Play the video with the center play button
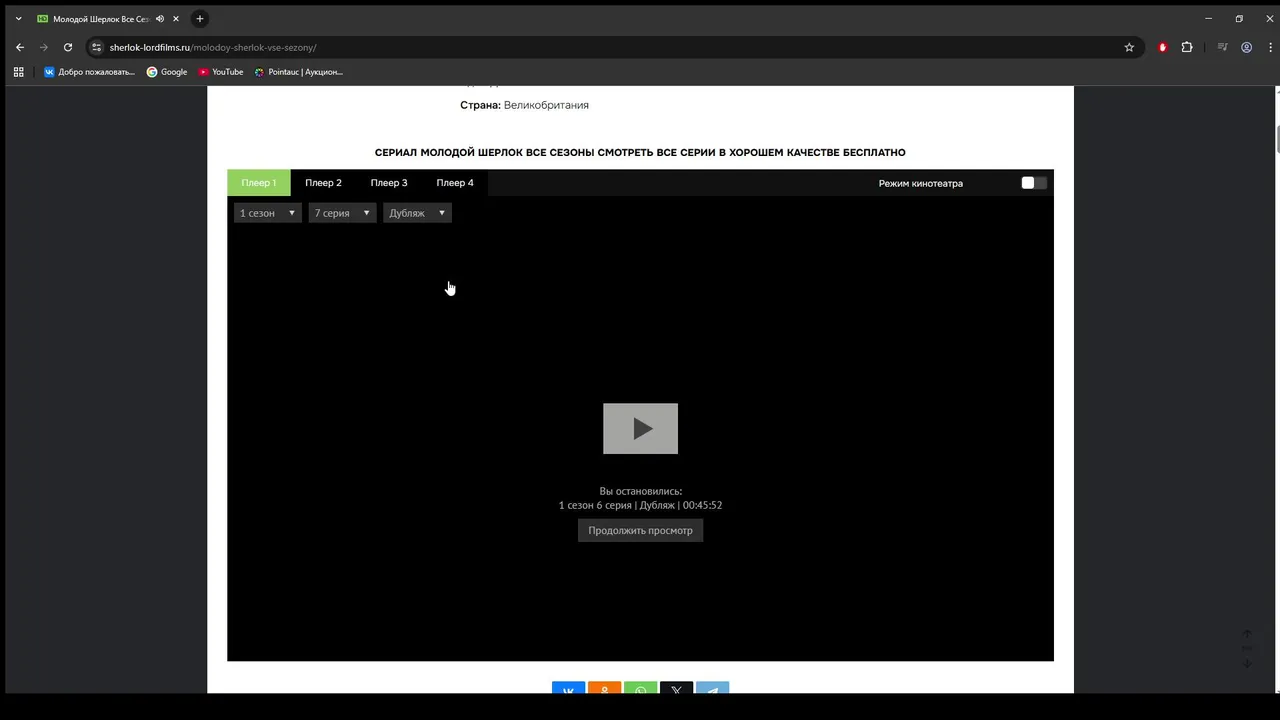The width and height of the screenshot is (1280, 720). pyautogui.click(x=640, y=428)
